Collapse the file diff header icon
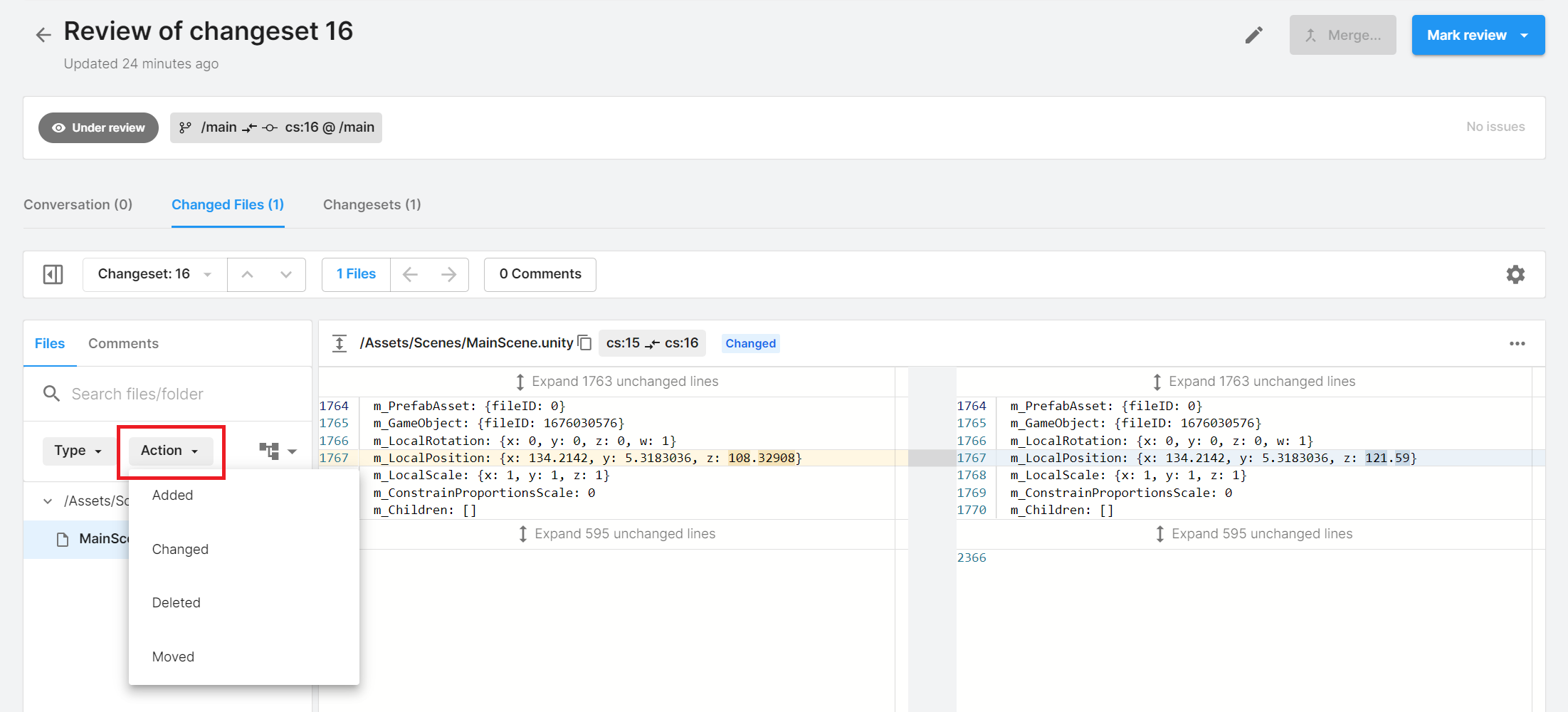Screen dimensions: 1568x712 [340, 343]
